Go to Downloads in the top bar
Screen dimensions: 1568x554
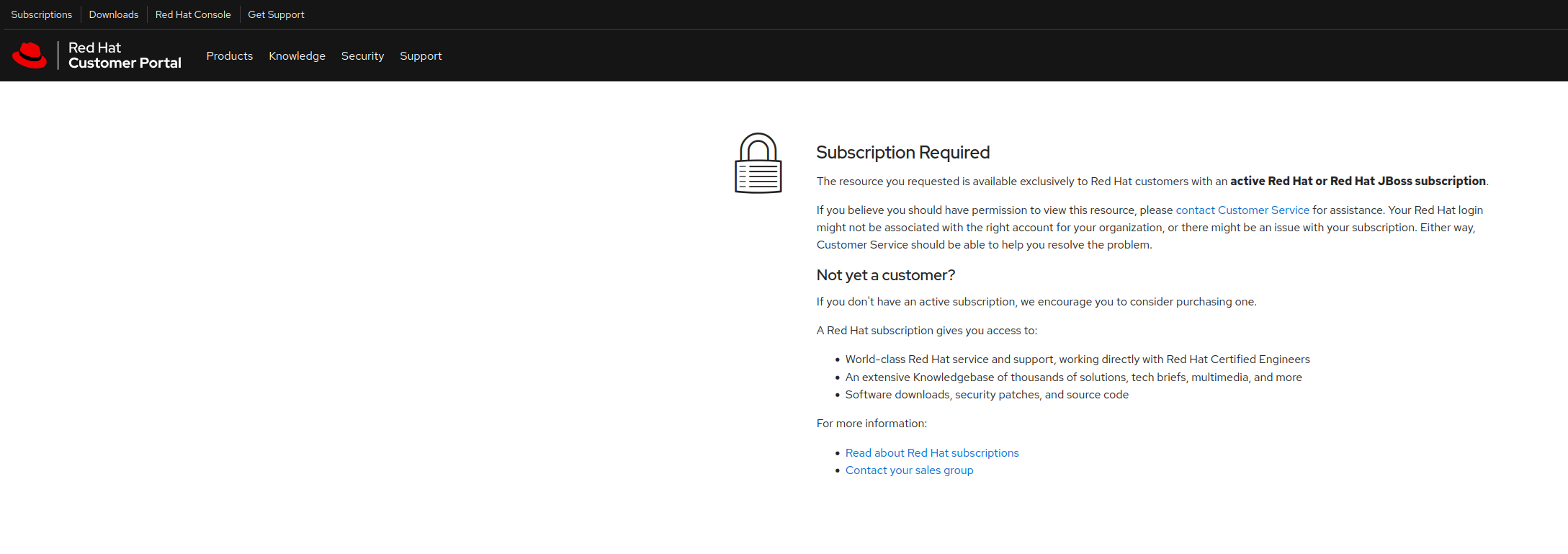point(113,14)
